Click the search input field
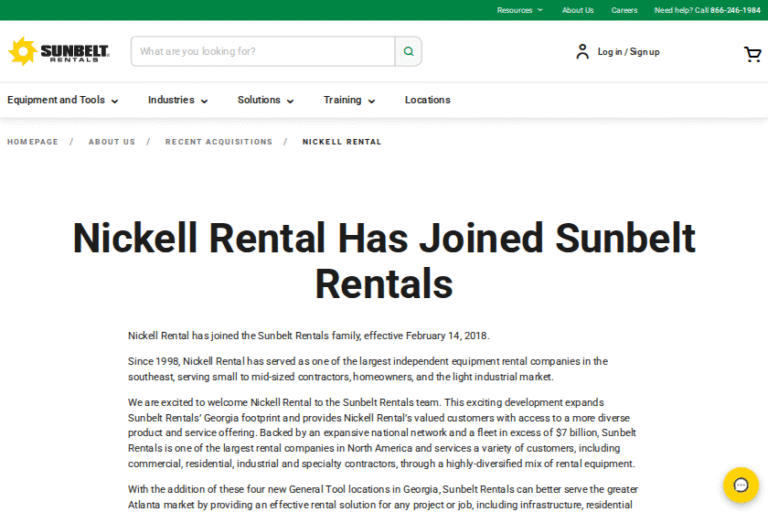 (262, 52)
